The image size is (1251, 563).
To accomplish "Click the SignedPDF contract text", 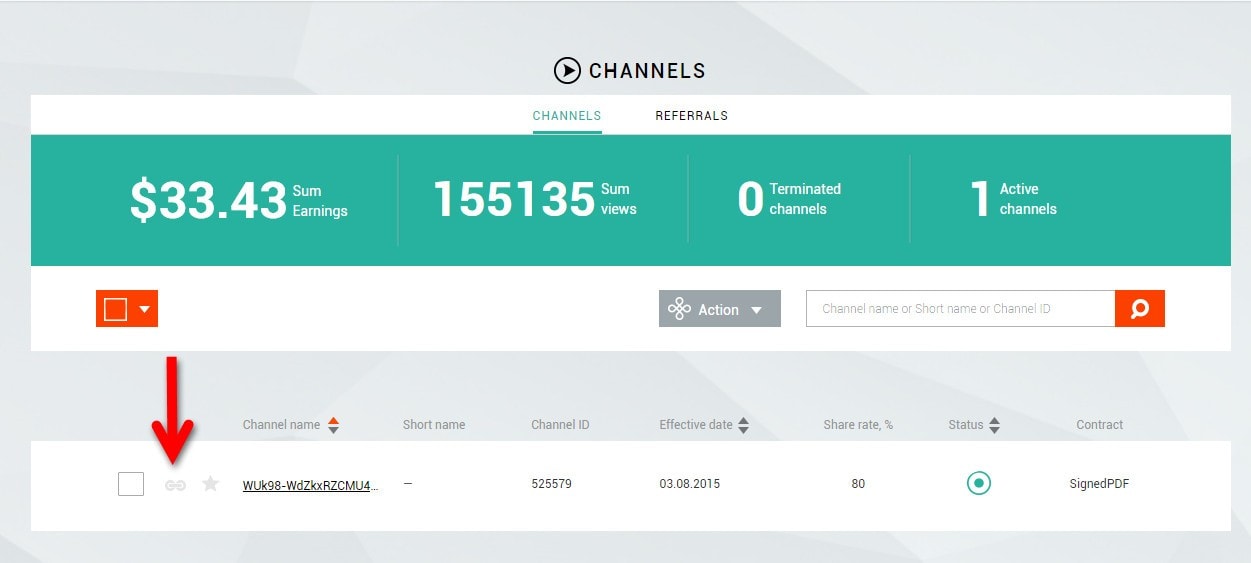I will tap(1099, 484).
